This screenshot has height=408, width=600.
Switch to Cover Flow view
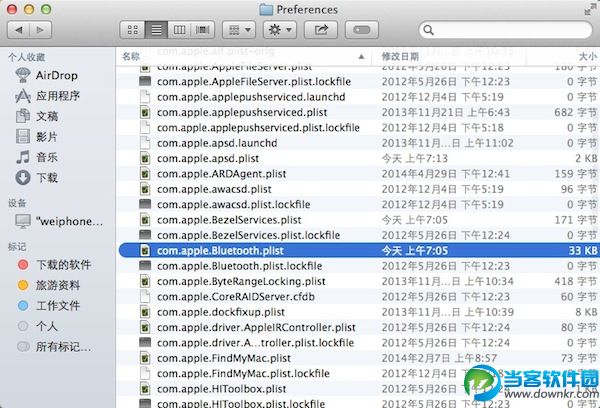pyautogui.click(x=202, y=30)
